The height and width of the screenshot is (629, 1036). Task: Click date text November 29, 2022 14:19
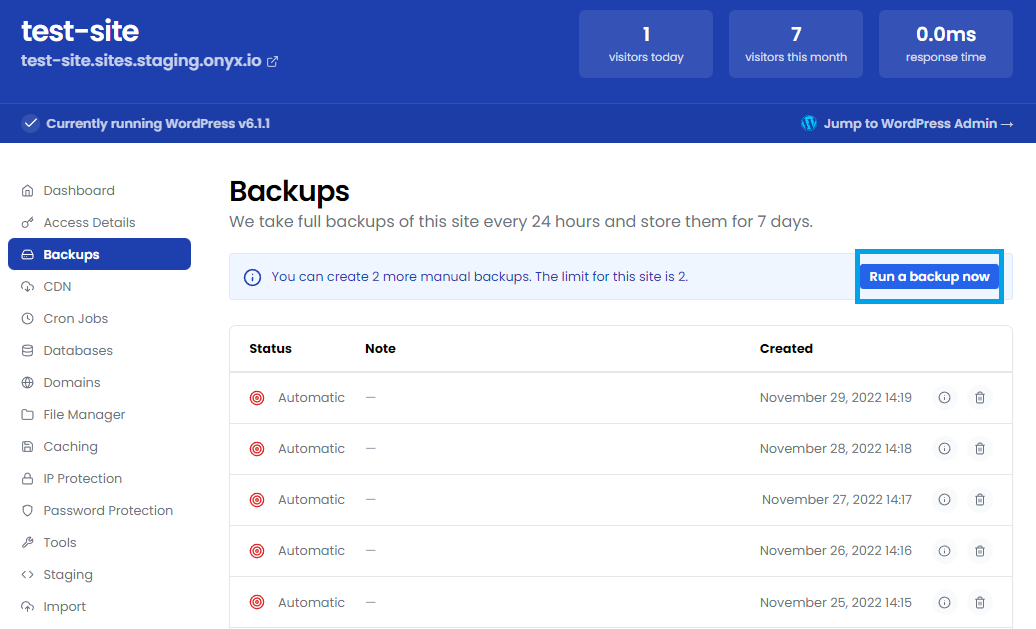point(836,398)
